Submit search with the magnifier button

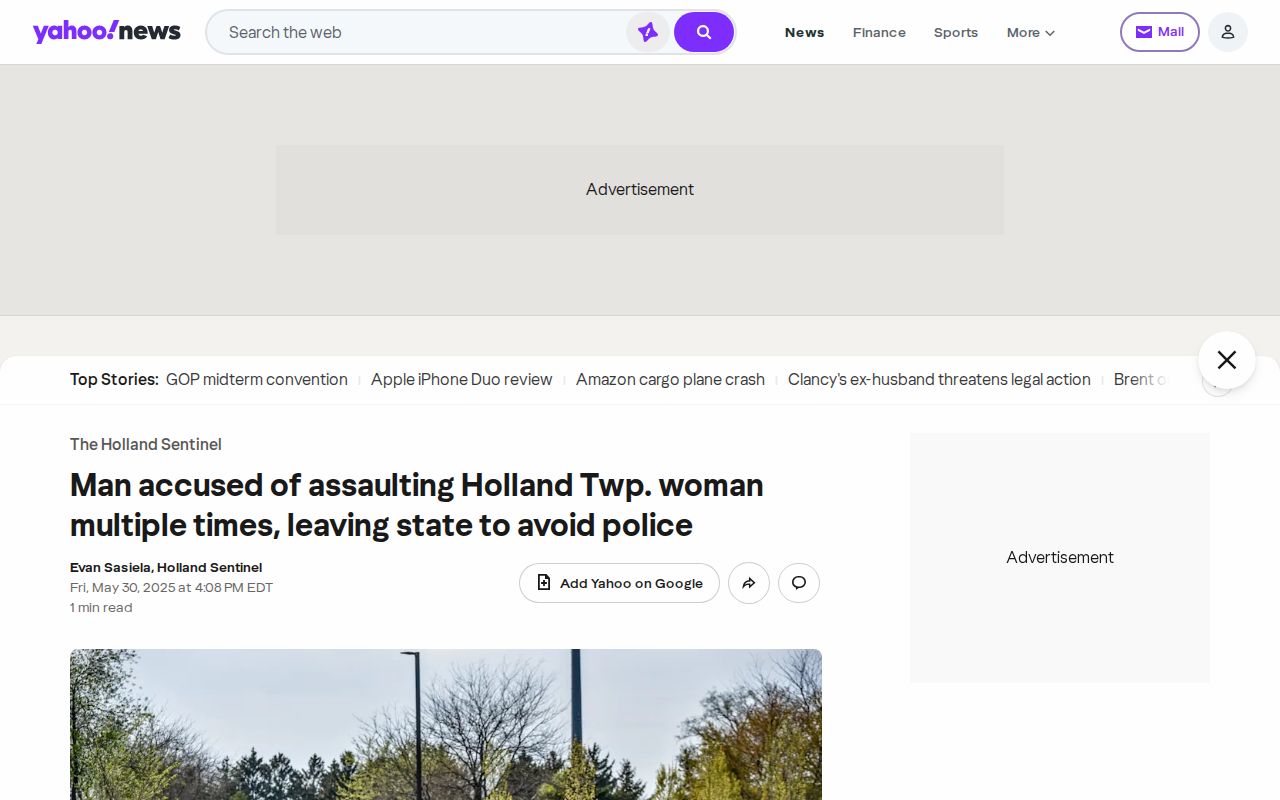[704, 32]
